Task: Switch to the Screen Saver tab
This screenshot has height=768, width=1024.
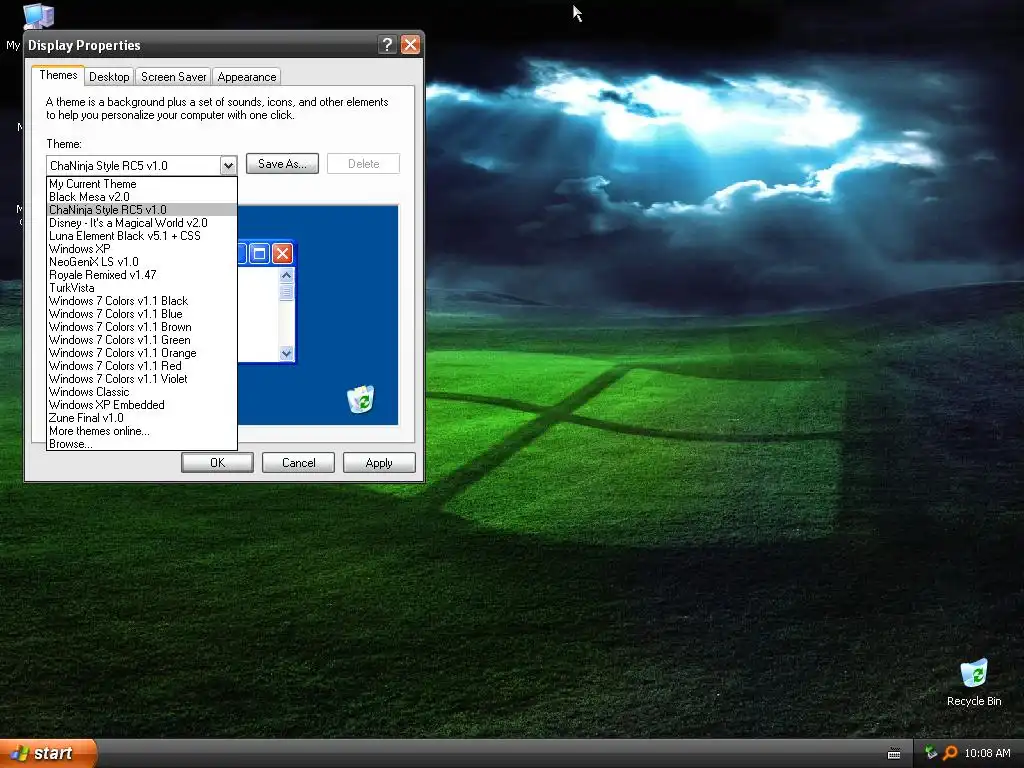Action: tap(174, 76)
